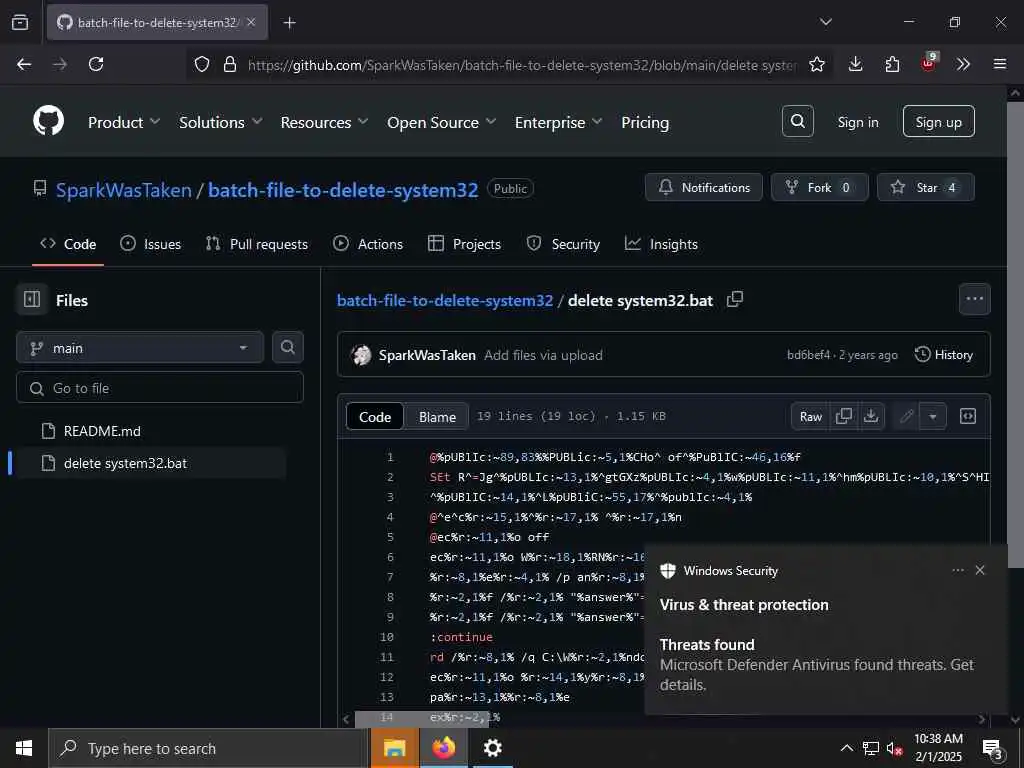Close the batch-file-to-delete-system32 tab
The image size is (1024, 768).
tap(251, 22)
